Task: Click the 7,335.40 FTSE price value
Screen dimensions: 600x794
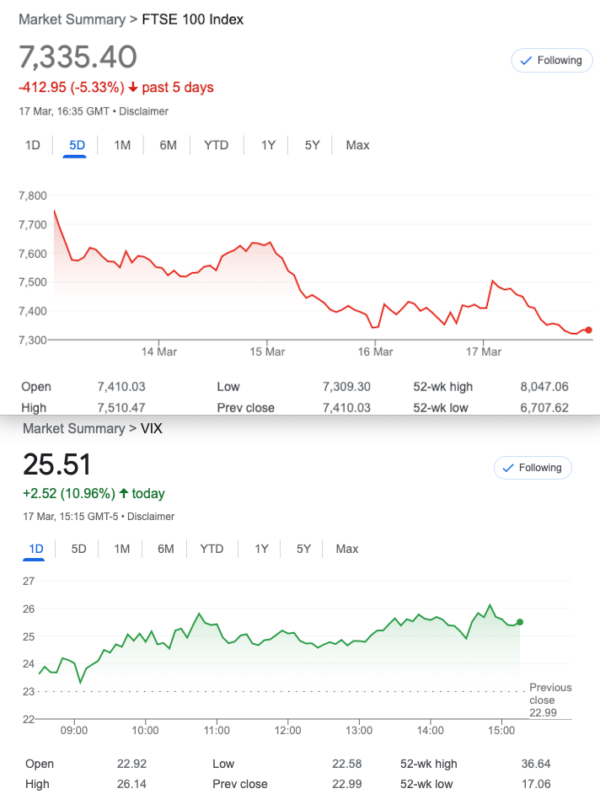Action: pyautogui.click(x=78, y=56)
